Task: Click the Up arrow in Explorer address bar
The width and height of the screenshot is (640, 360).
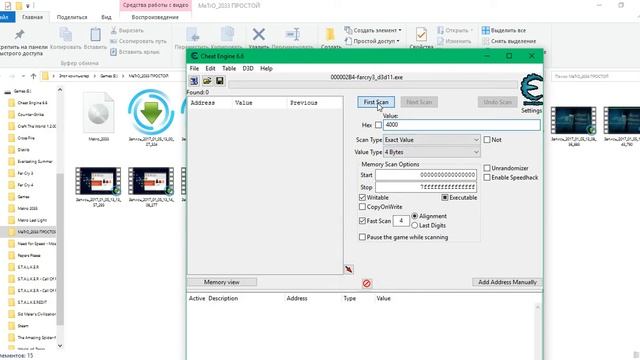Action: [x=33, y=76]
